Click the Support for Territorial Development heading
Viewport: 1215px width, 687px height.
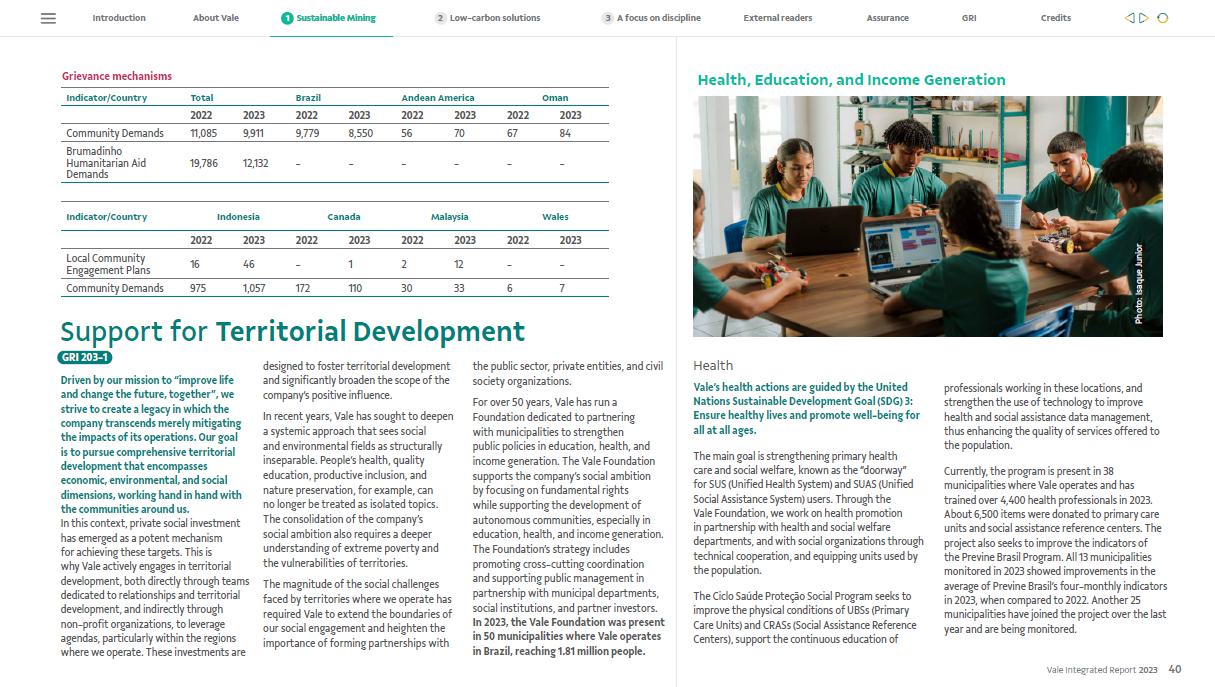(292, 331)
